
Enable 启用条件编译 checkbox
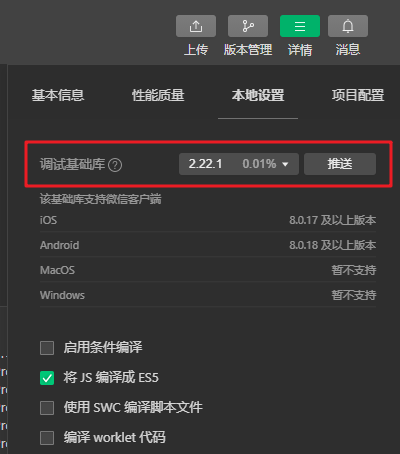tap(47, 348)
